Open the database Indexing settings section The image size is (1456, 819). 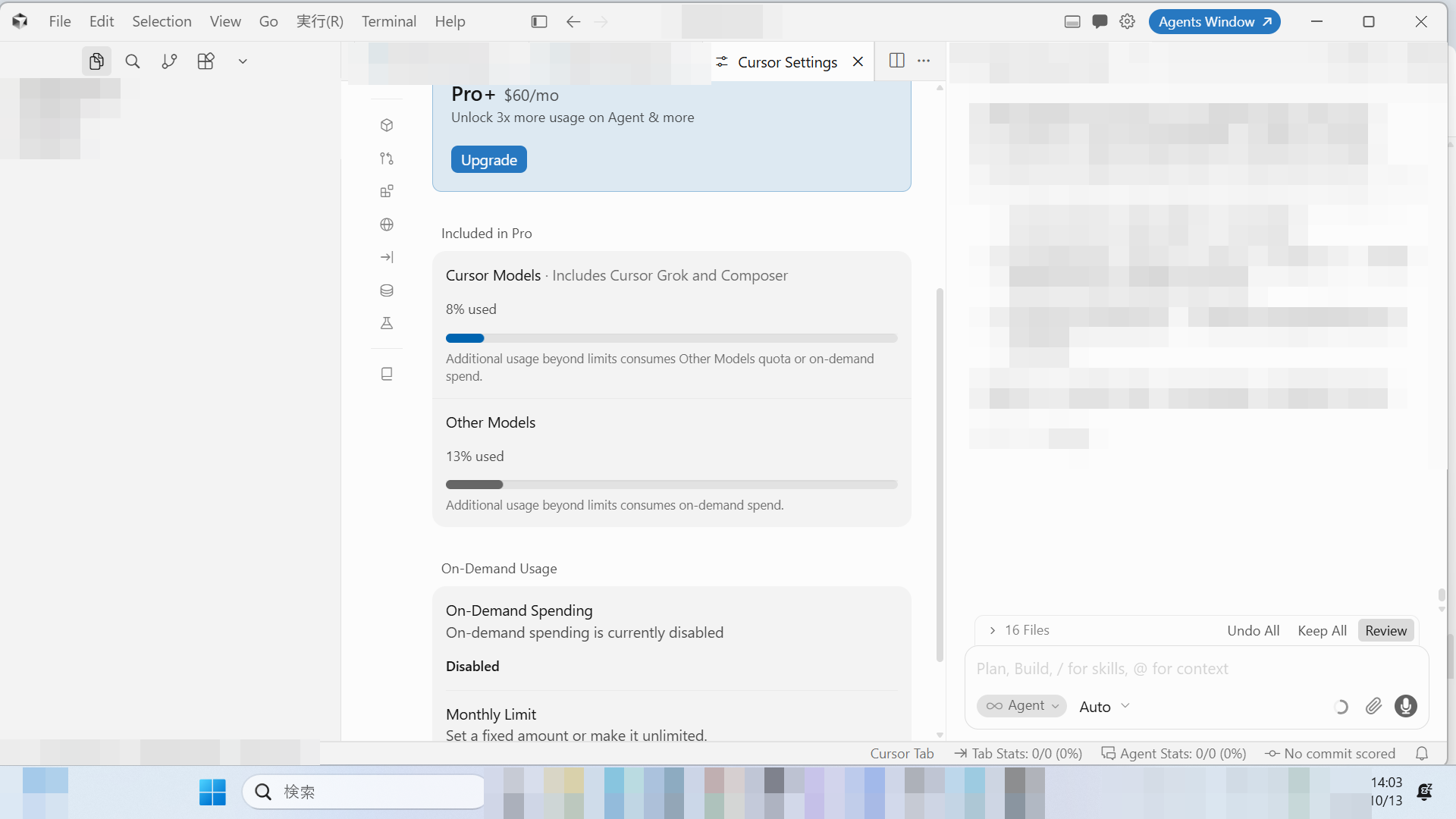pyautogui.click(x=387, y=290)
